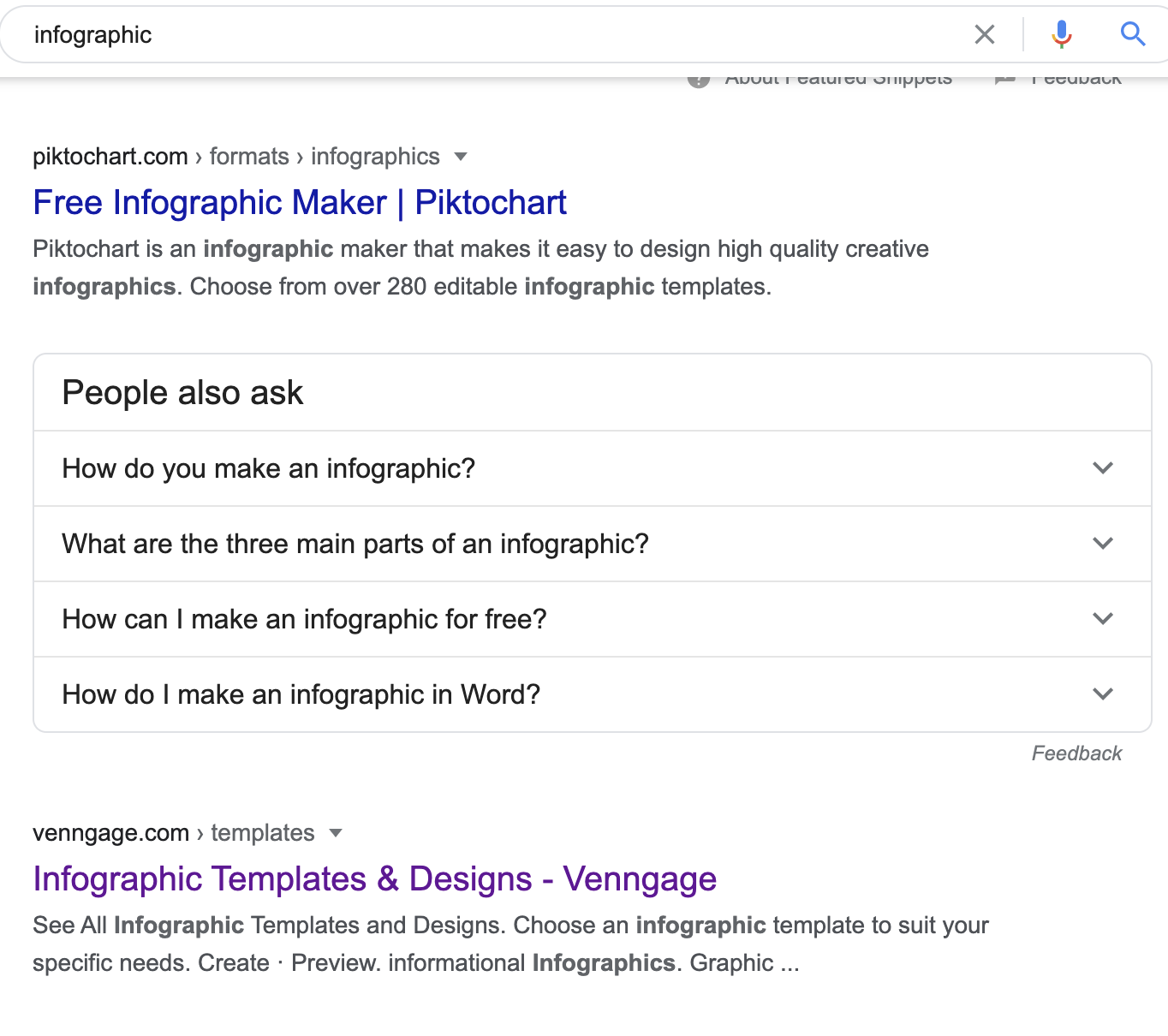Click "How do you make an infographic?" question
Screen dimensions: 1168x1036
[269, 469]
